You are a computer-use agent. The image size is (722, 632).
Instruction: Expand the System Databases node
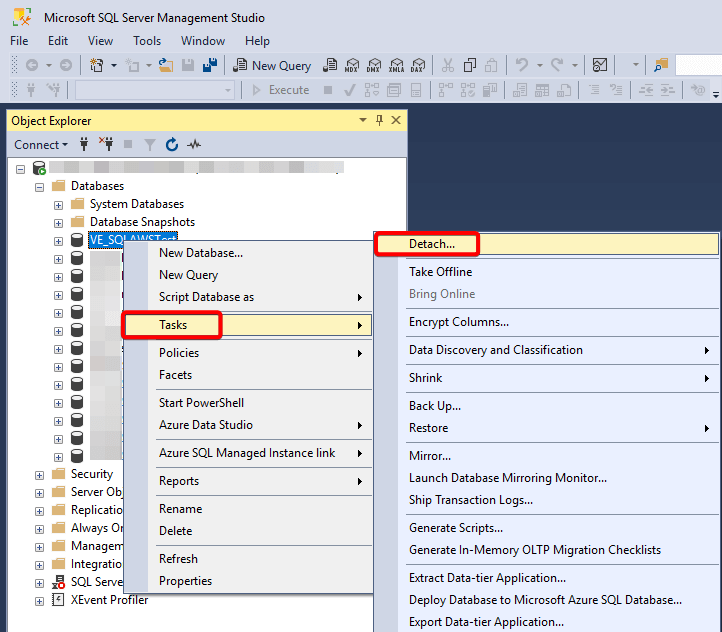point(58,205)
